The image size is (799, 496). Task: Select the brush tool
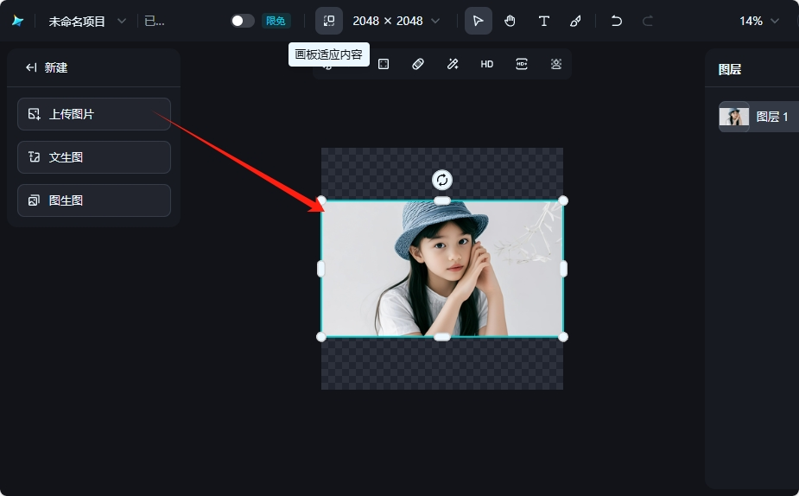[575, 21]
